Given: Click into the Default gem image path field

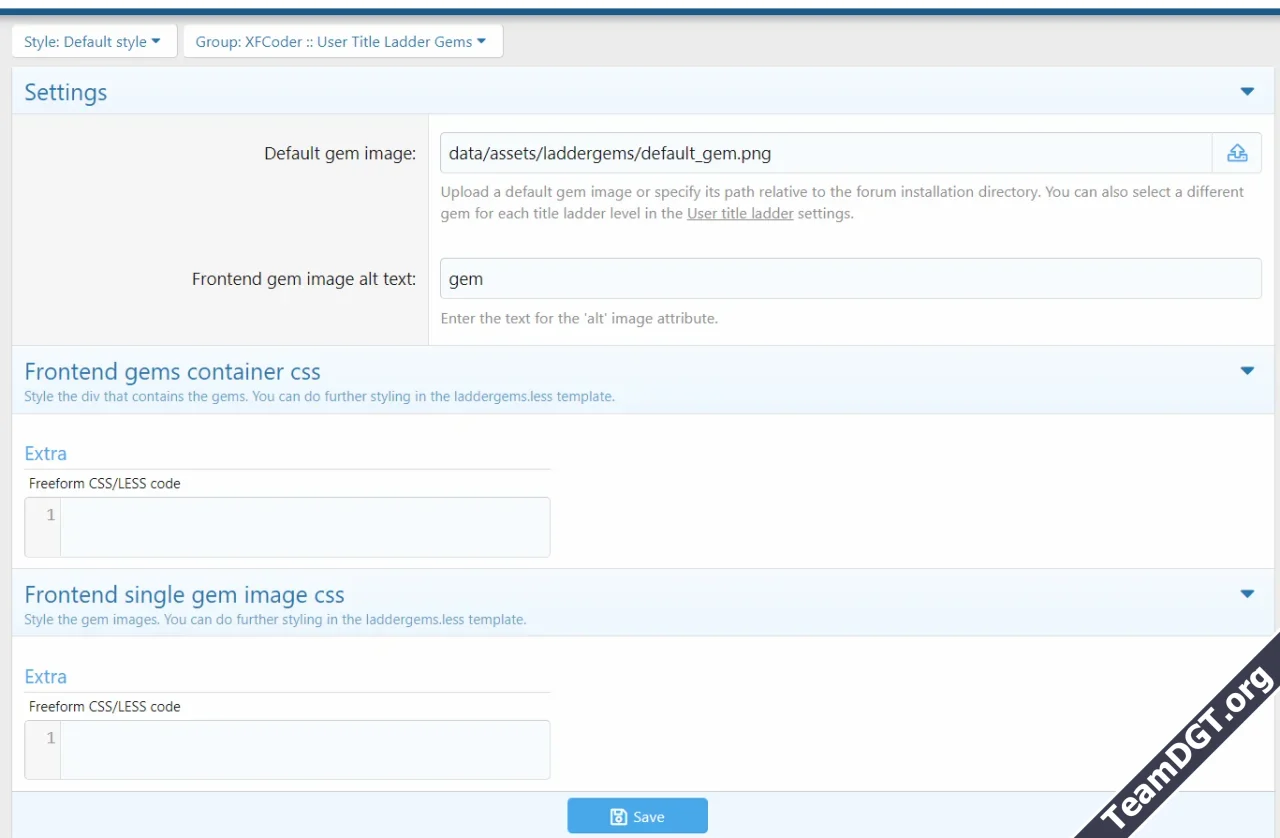Looking at the screenshot, I should [825, 154].
